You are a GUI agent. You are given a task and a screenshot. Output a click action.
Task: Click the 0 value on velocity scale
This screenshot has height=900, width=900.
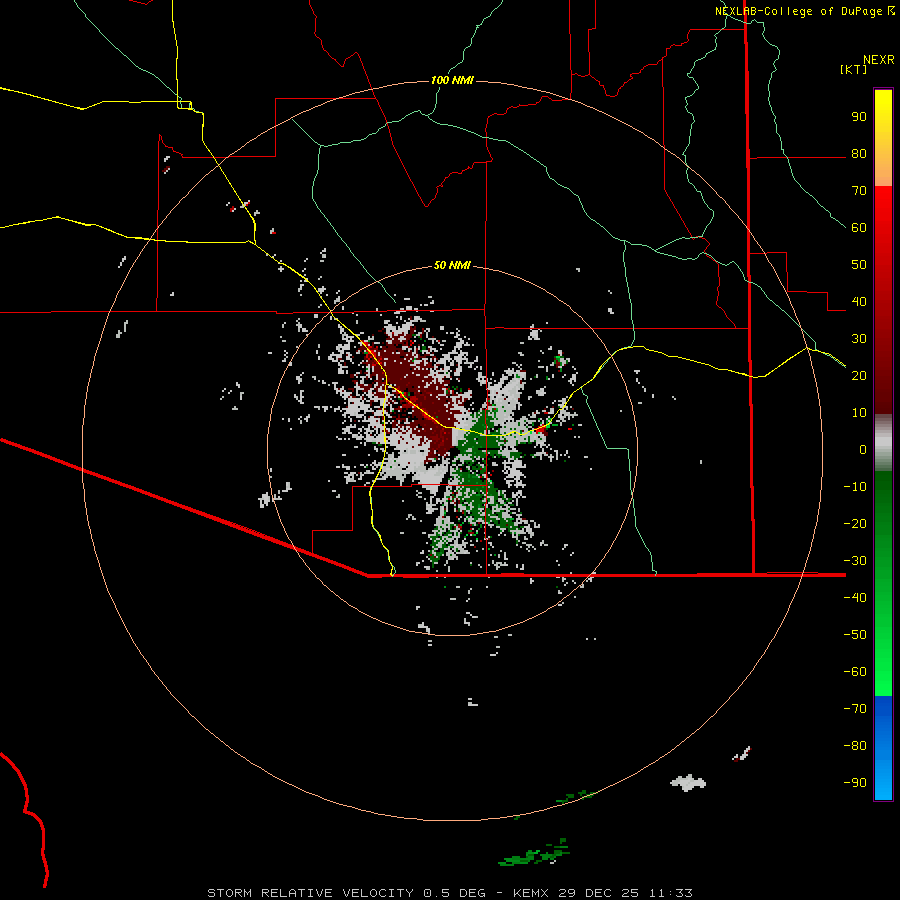tap(863, 450)
